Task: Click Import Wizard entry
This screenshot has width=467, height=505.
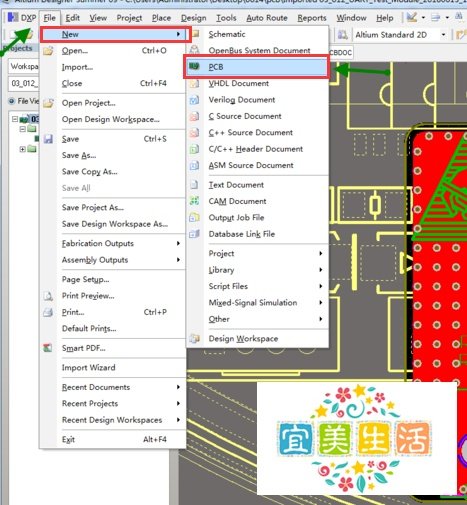Action: tap(112, 367)
